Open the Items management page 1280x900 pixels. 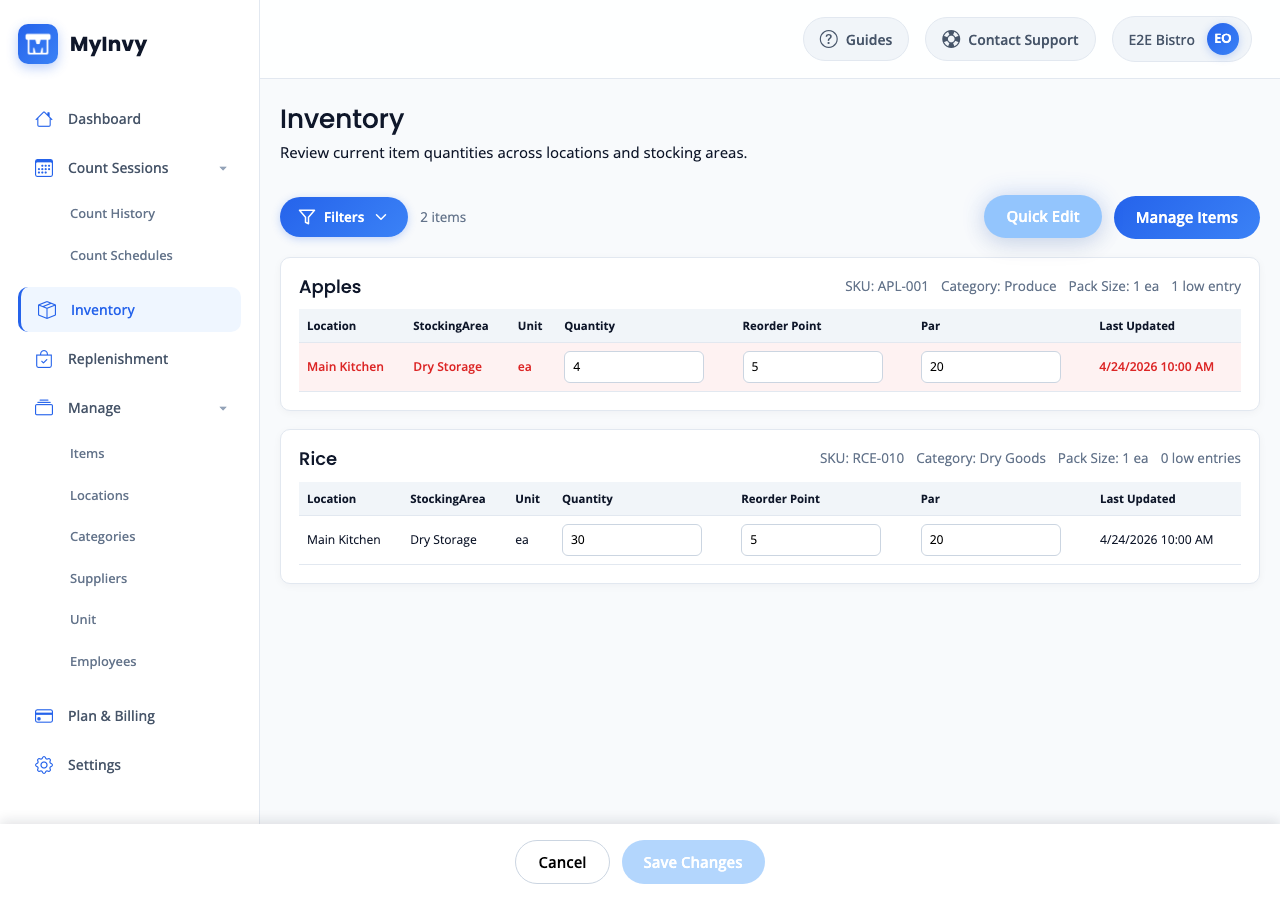click(x=87, y=454)
